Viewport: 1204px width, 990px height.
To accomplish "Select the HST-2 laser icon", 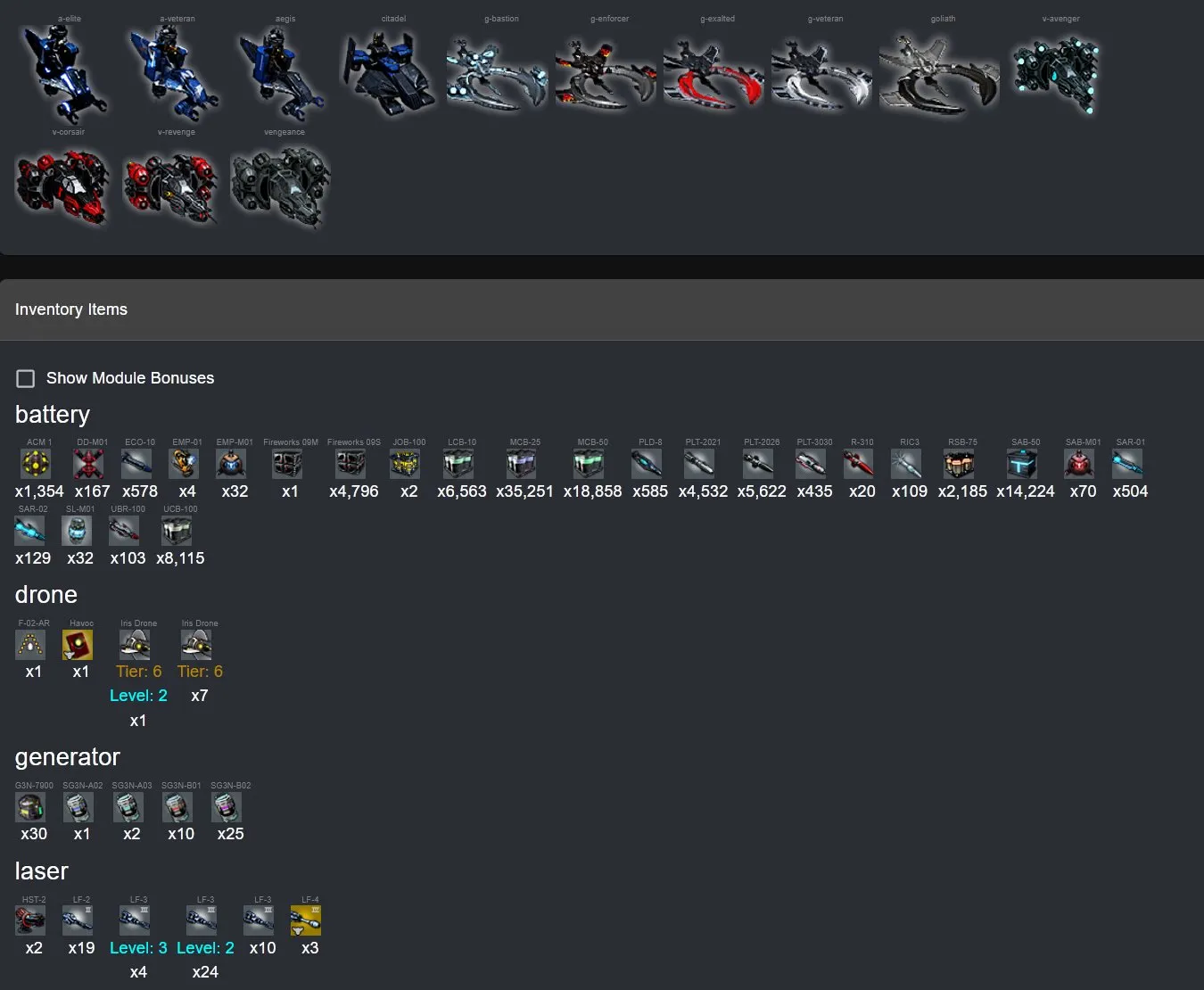I will pyautogui.click(x=30, y=921).
